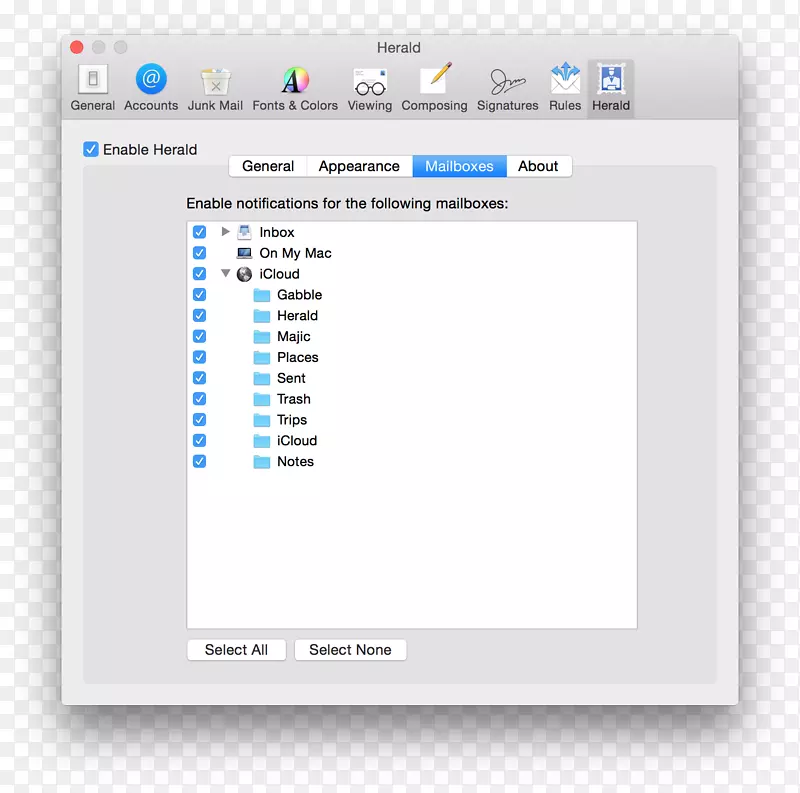Select the Herald toolbar icon
The image size is (800, 793).
coord(610,86)
